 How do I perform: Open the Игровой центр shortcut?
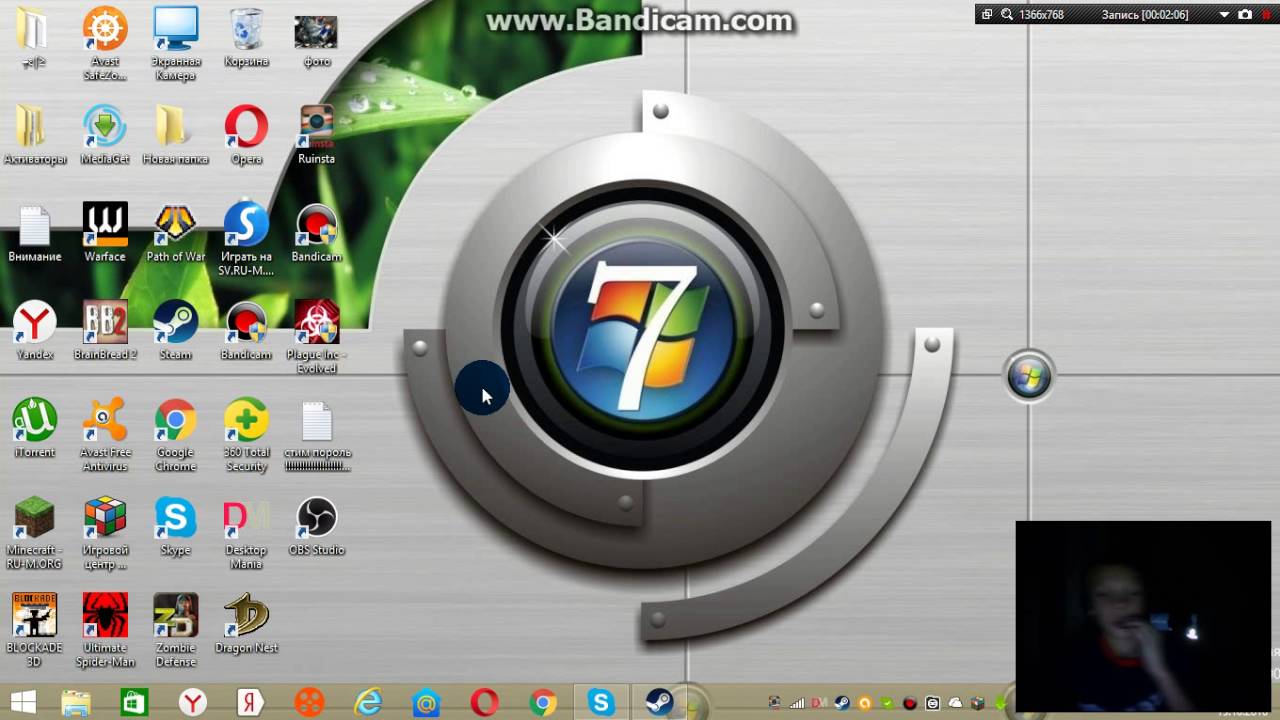point(105,533)
